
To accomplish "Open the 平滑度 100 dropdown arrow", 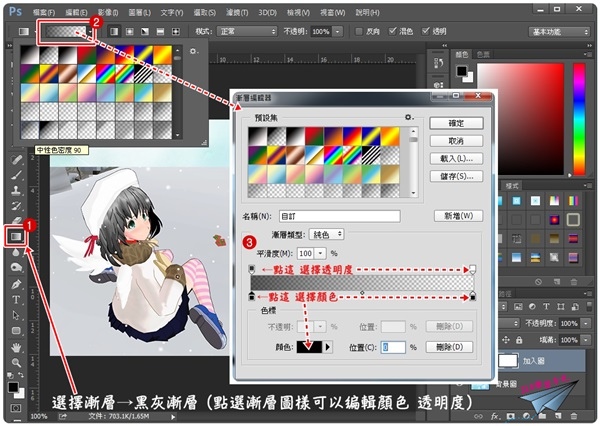I will [321, 253].
